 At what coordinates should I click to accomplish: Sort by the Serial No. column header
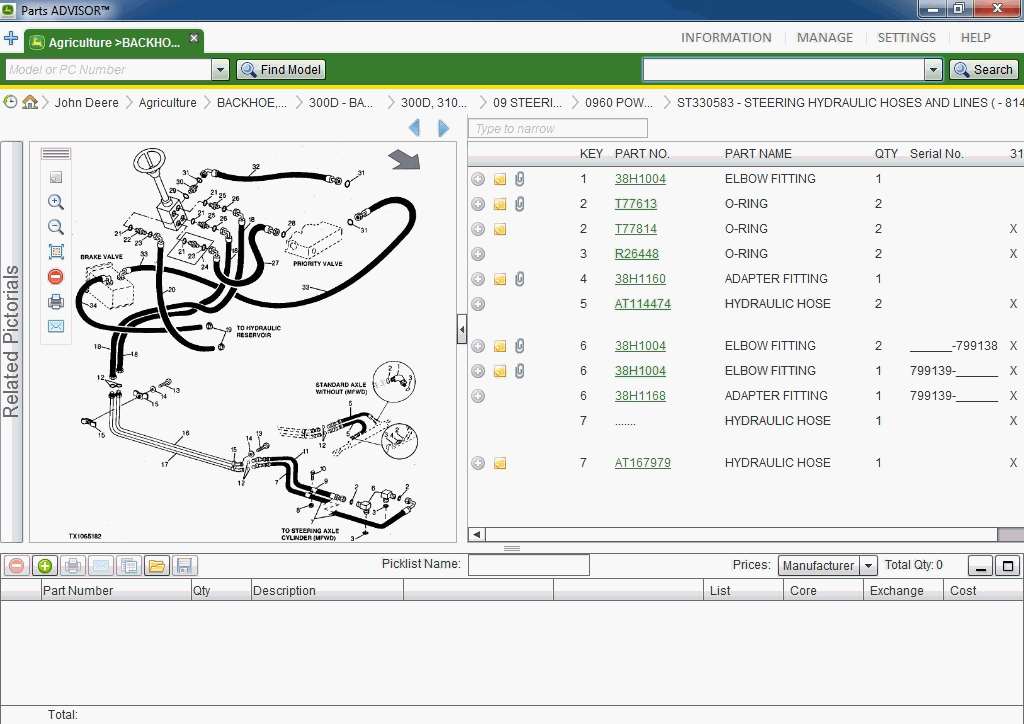tap(936, 153)
